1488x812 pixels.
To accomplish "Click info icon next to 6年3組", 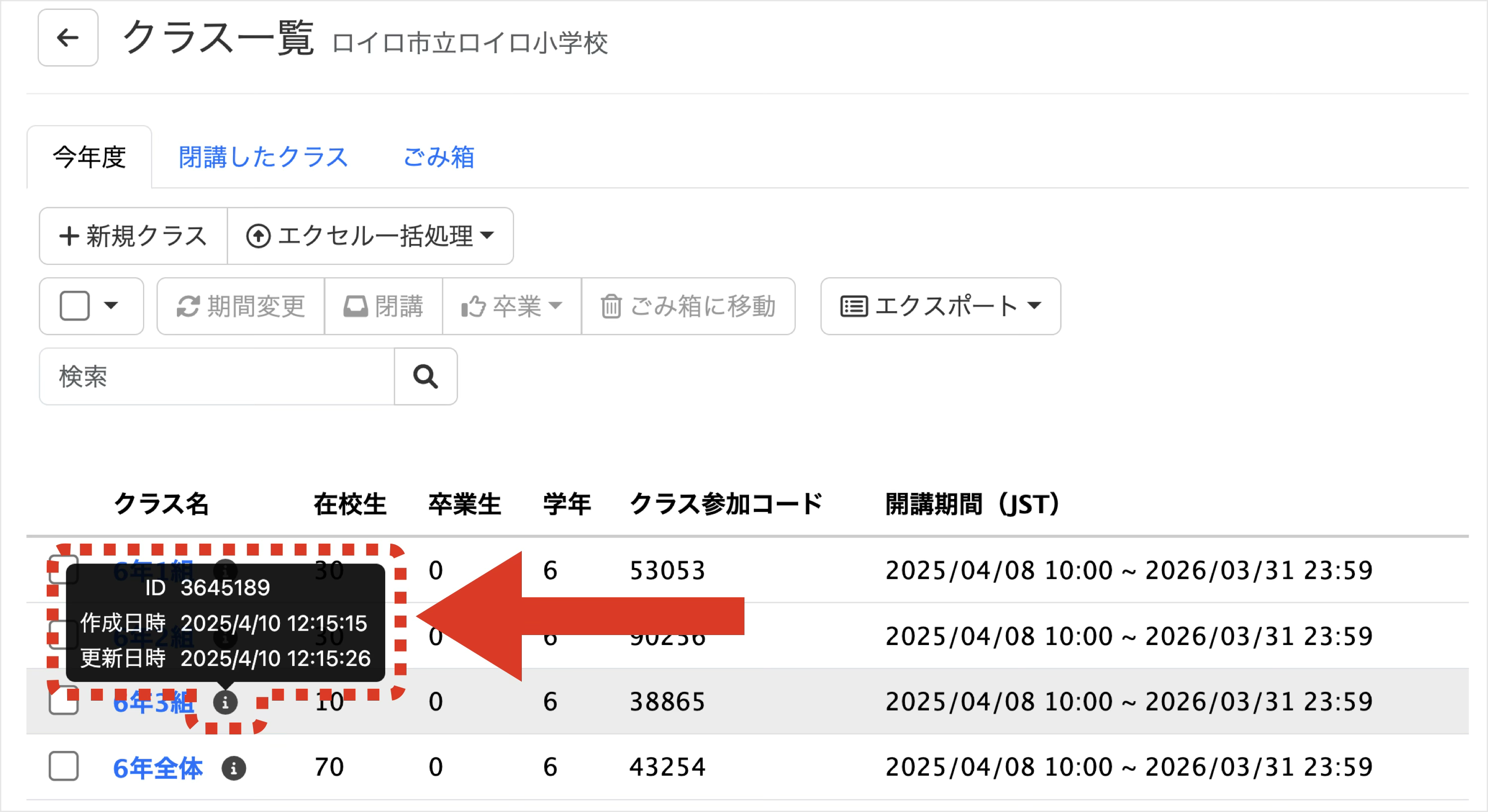I will click(225, 702).
